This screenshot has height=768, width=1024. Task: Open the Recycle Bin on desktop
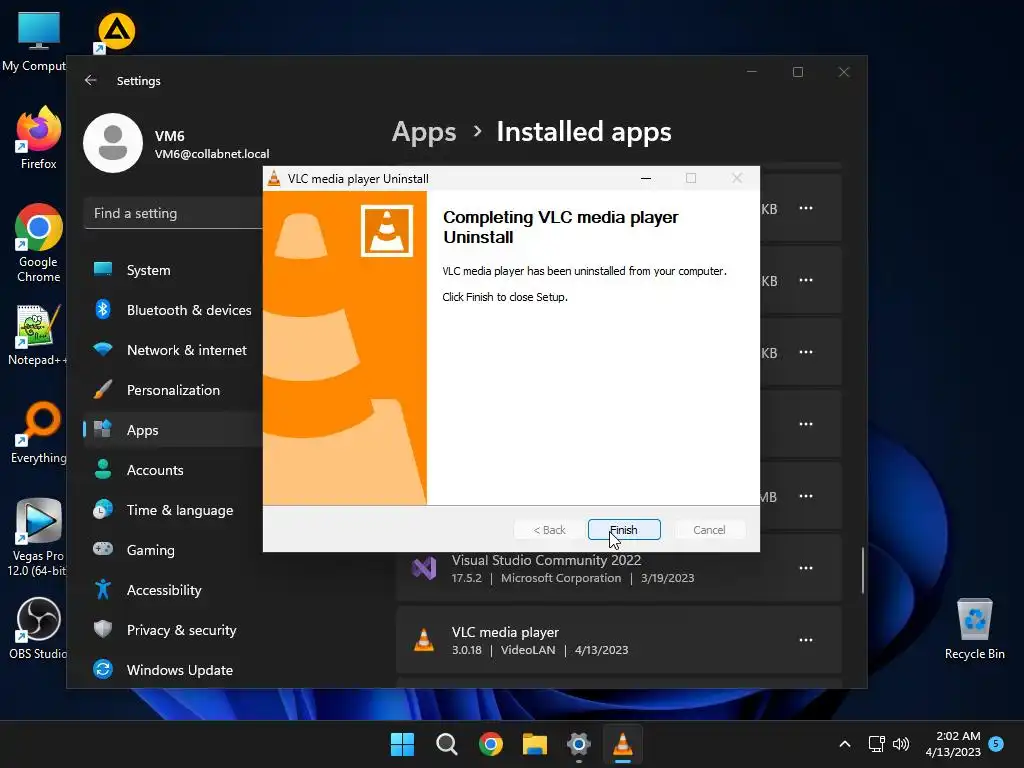coord(974,629)
